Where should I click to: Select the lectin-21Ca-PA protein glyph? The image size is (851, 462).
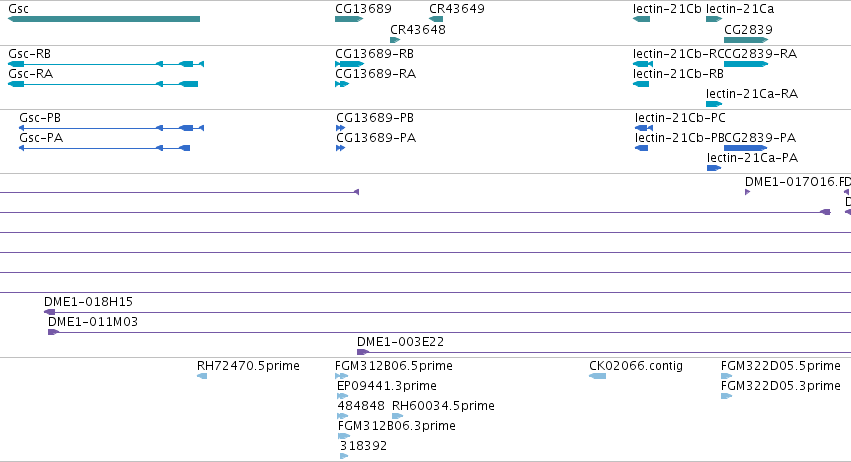(x=714, y=168)
